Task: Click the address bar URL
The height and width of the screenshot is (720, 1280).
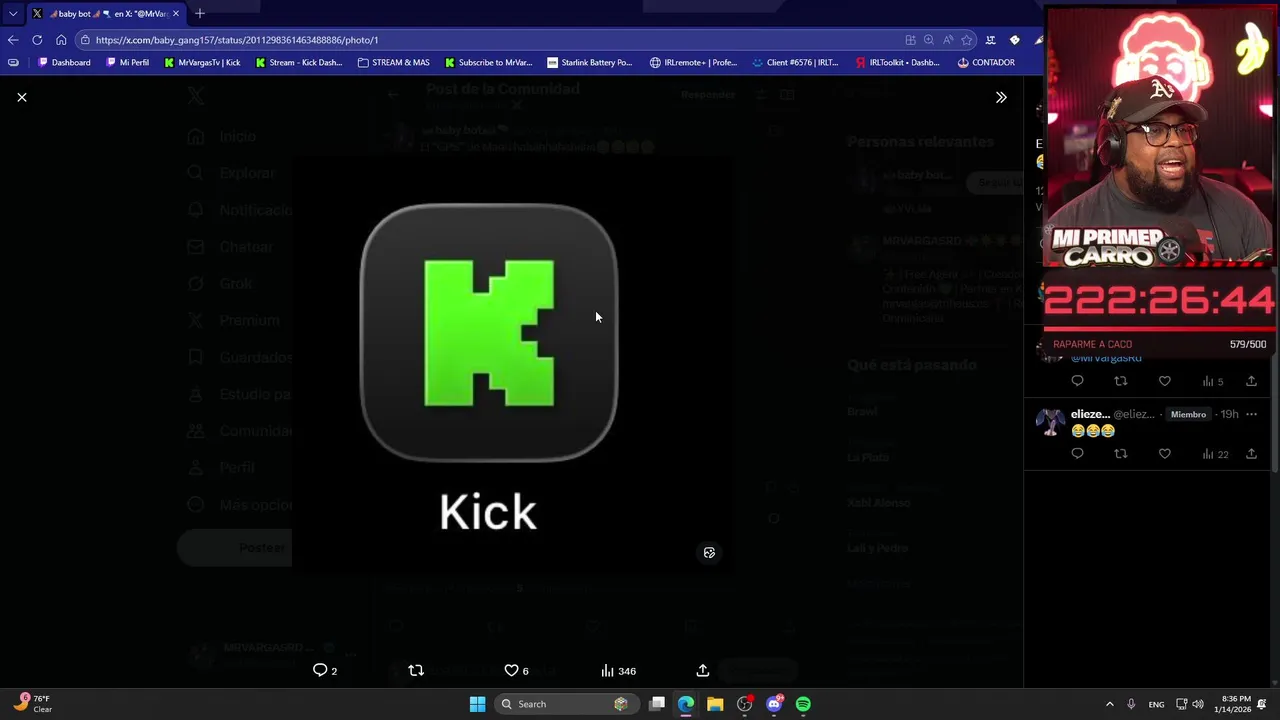Action: [237, 40]
